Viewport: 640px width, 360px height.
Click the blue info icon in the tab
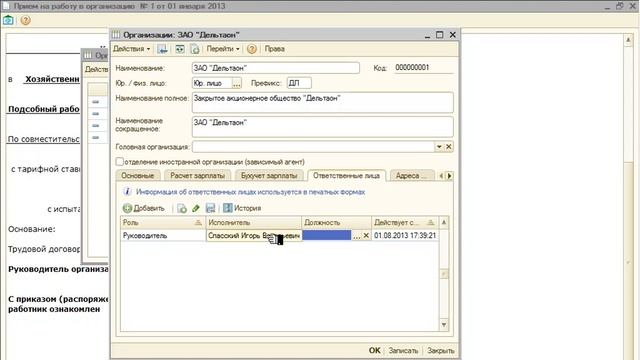pyautogui.click(x=127, y=191)
